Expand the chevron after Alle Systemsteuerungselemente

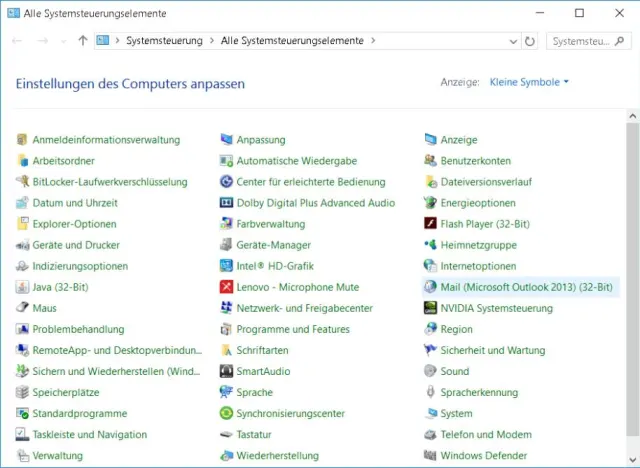tap(374, 41)
